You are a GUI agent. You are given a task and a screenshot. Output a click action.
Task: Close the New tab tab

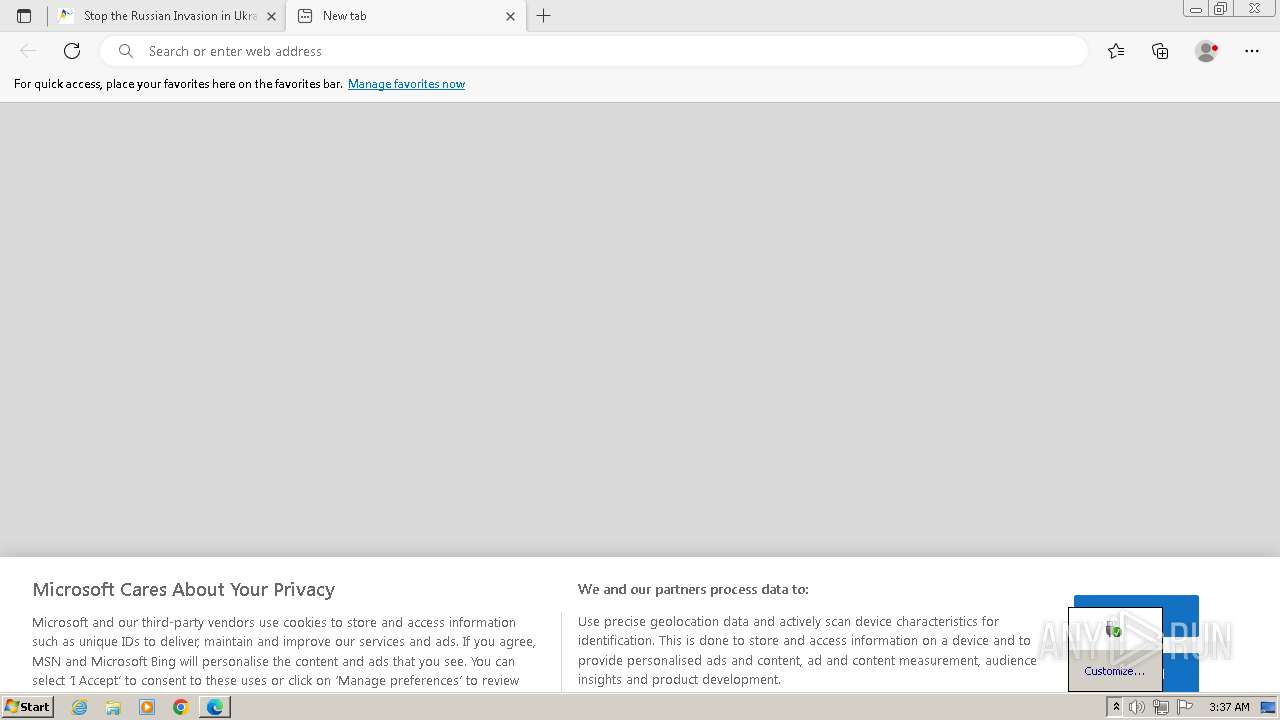[x=510, y=16]
